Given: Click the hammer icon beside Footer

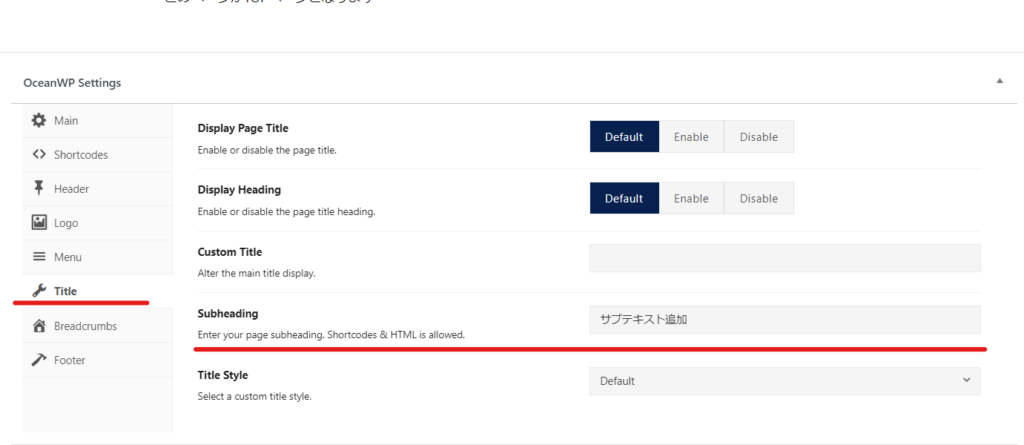Looking at the screenshot, I should (x=39, y=359).
